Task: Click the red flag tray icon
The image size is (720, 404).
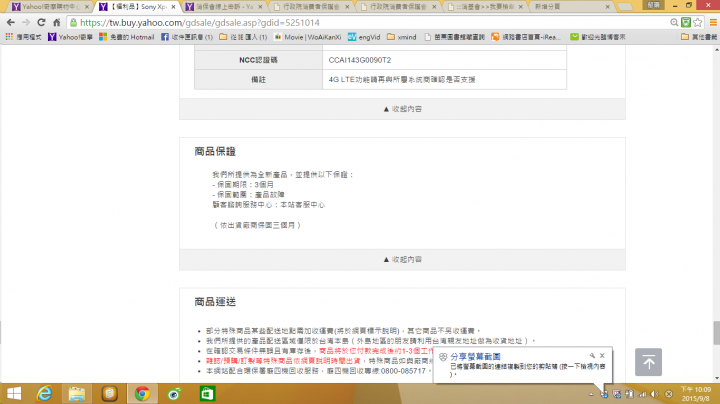Action: tap(617, 394)
